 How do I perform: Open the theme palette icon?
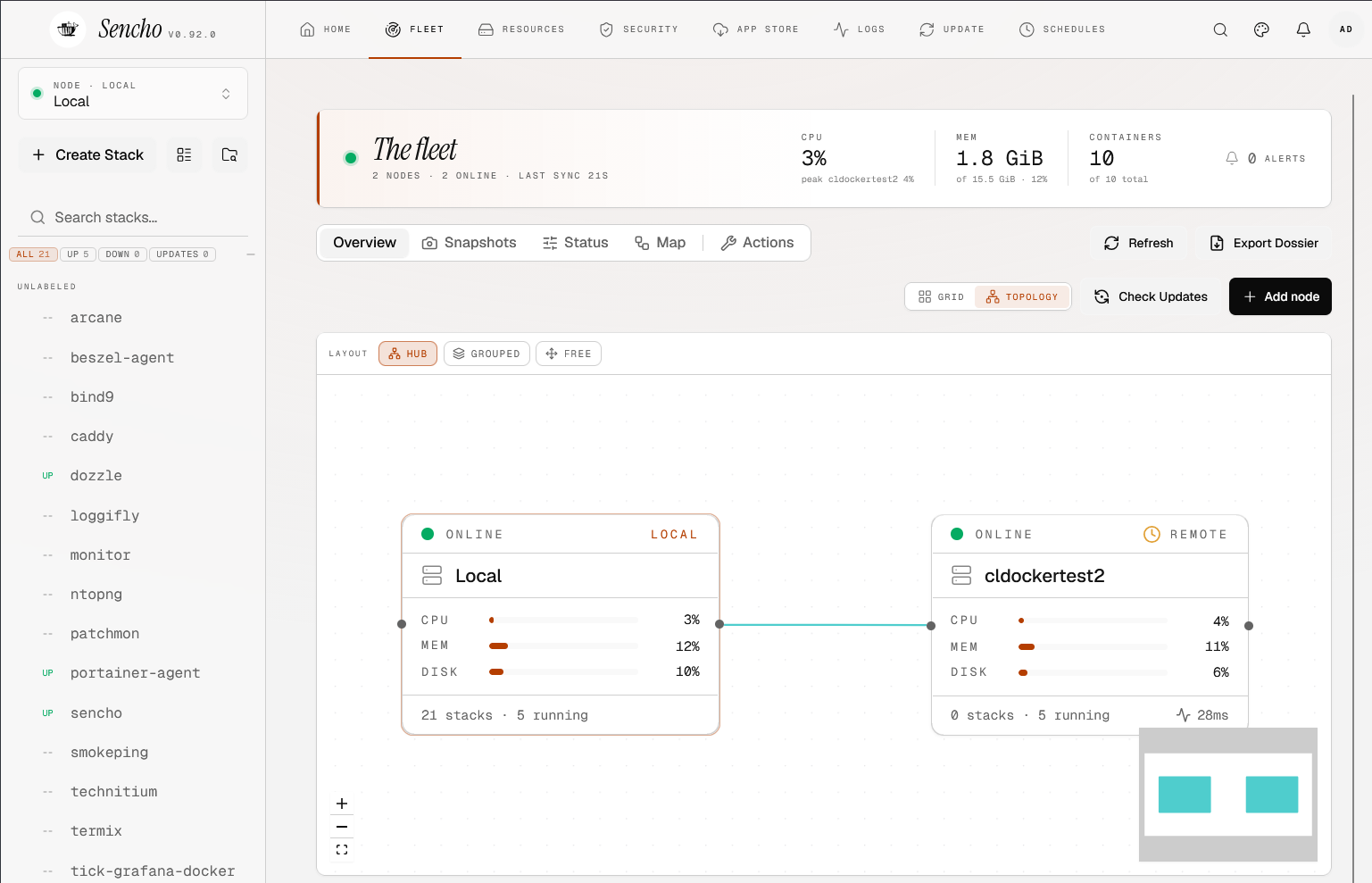point(1261,29)
